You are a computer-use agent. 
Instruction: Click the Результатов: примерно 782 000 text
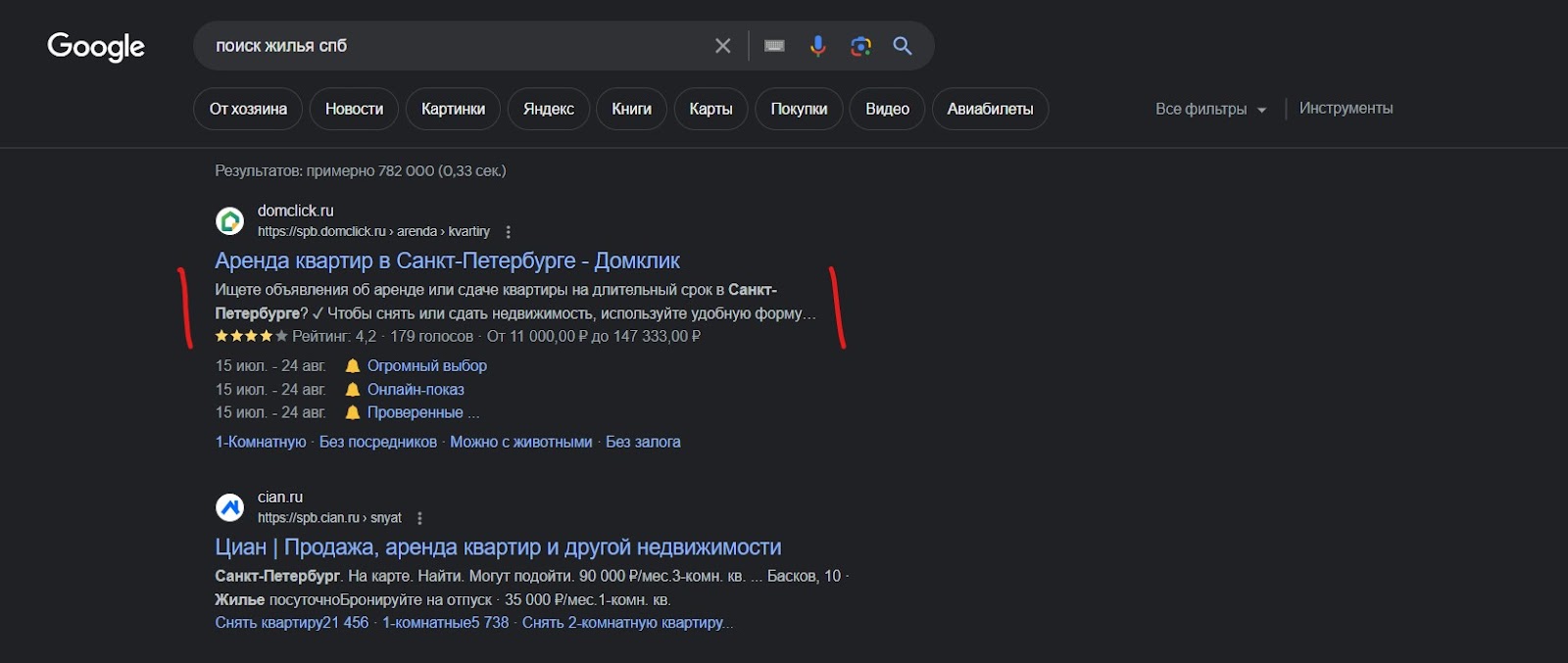pyautogui.click(x=361, y=170)
